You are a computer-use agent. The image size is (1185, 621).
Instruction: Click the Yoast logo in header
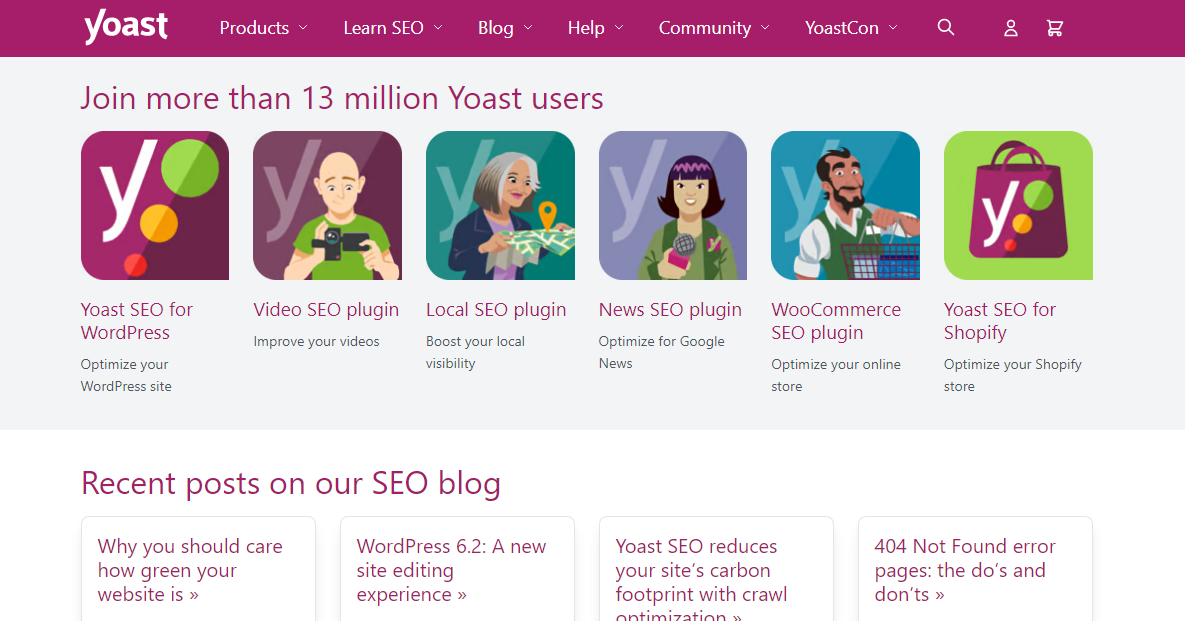click(125, 27)
